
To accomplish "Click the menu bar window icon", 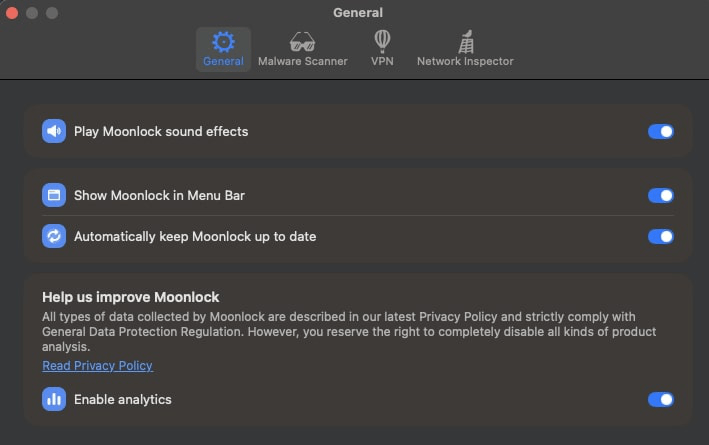I will [54, 195].
